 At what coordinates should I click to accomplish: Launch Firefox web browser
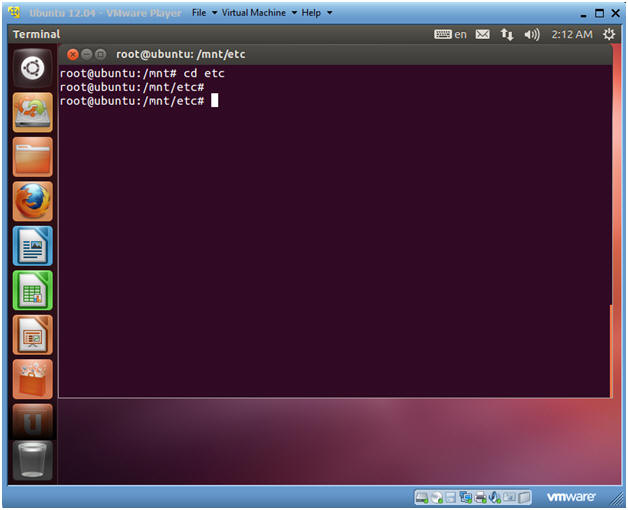click(32, 202)
